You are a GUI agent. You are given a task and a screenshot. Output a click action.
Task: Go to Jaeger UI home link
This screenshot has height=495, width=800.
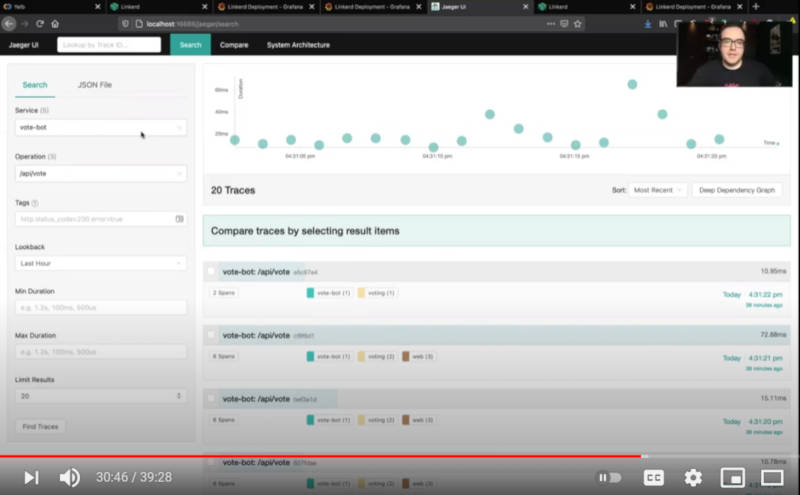click(x=23, y=45)
